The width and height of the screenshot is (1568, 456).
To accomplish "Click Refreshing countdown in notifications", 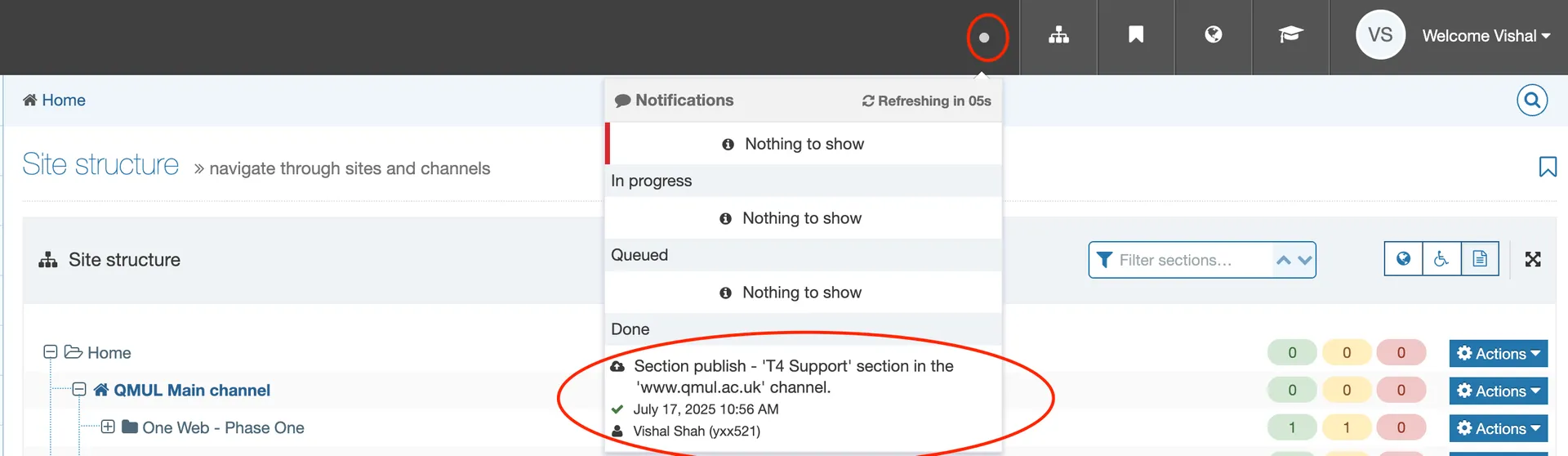I will coord(927,101).
